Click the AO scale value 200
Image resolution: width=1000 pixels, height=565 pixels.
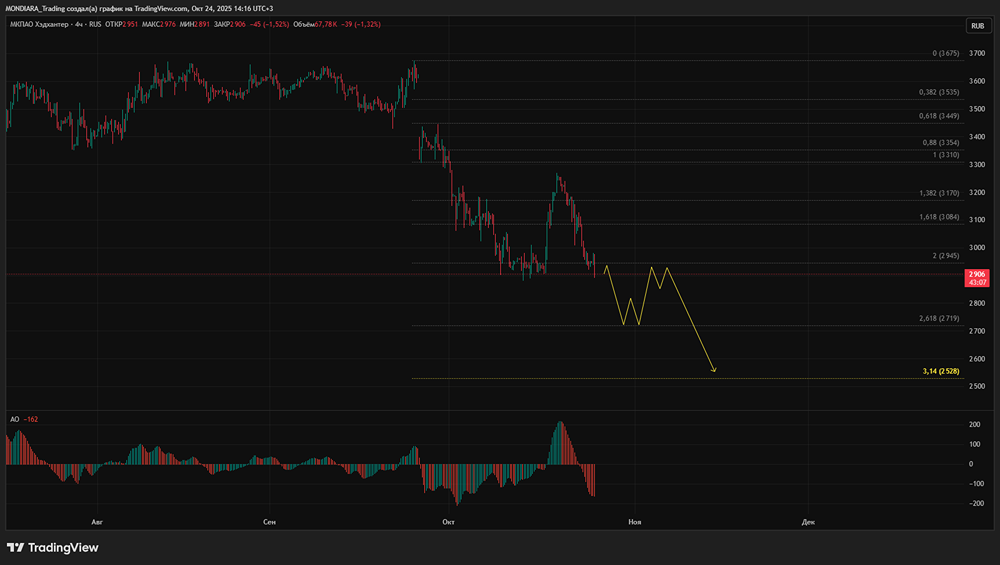pyautogui.click(x=974, y=425)
